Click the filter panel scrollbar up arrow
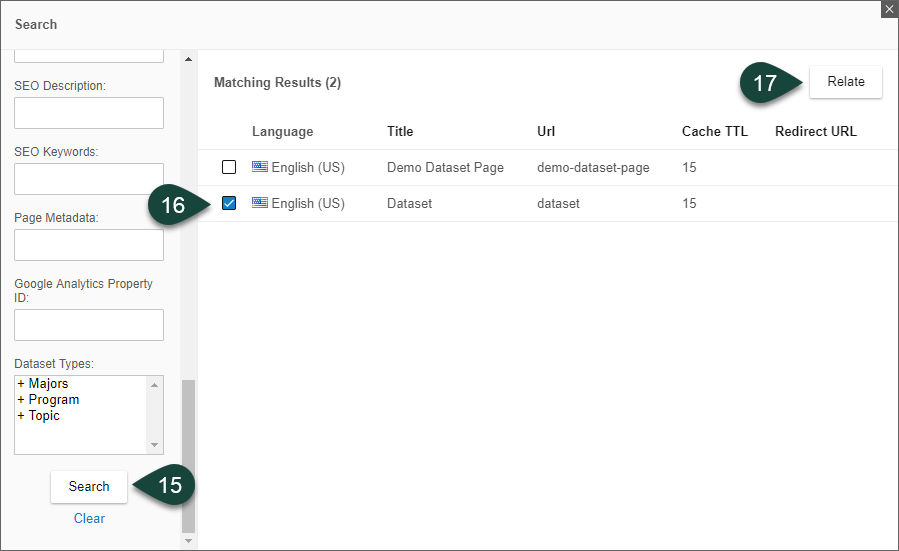Image resolution: width=899 pixels, height=551 pixels. 188,59
